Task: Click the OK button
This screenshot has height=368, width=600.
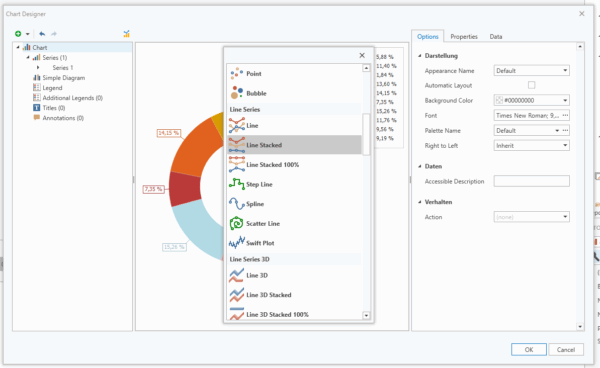Action: coord(529,349)
